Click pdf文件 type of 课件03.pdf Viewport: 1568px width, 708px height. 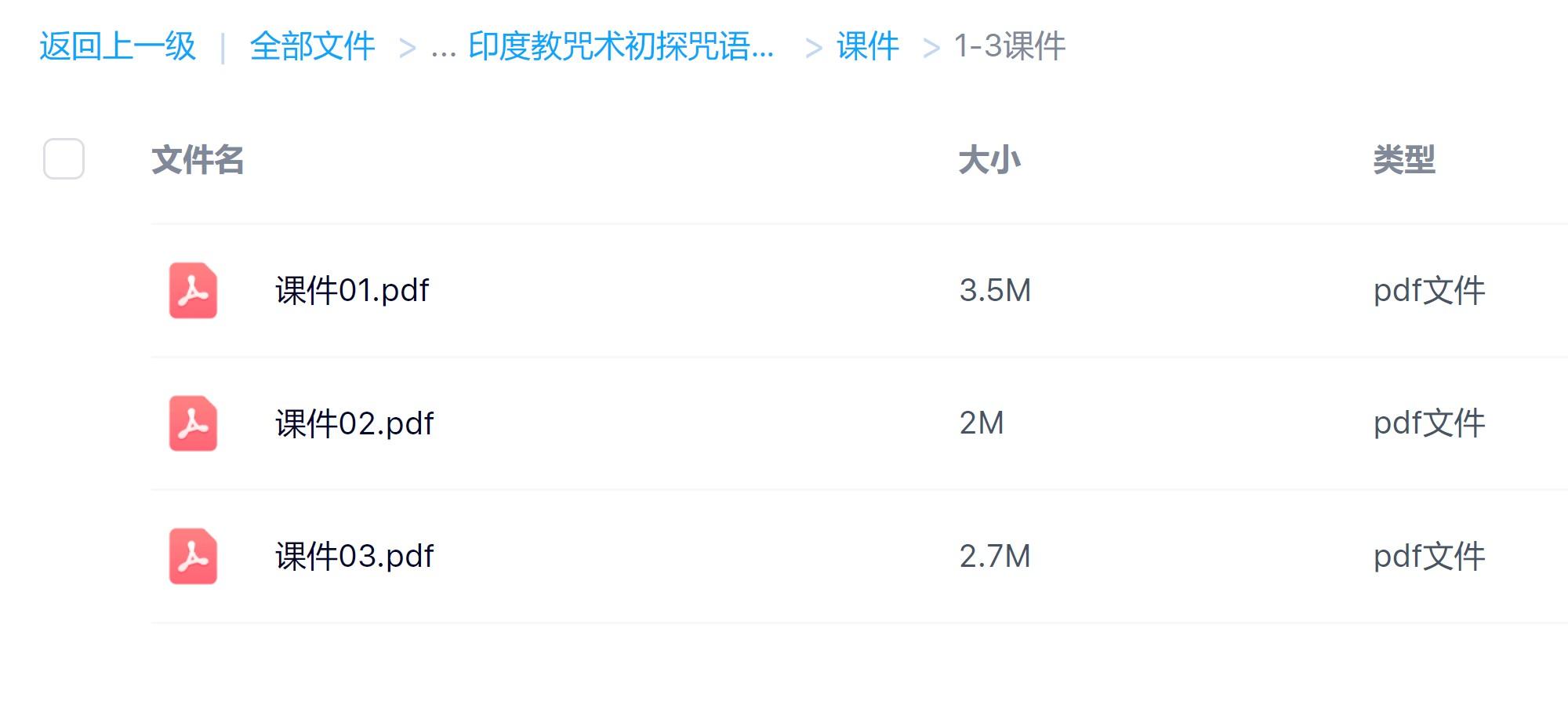[x=1429, y=557]
